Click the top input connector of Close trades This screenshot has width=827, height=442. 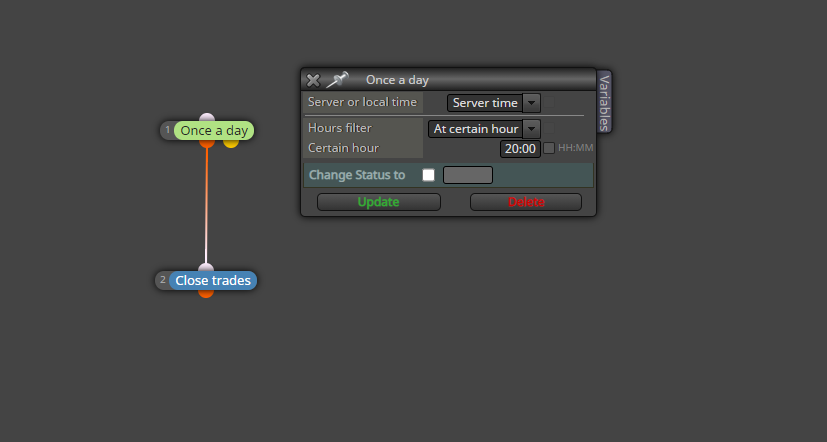[206, 267]
